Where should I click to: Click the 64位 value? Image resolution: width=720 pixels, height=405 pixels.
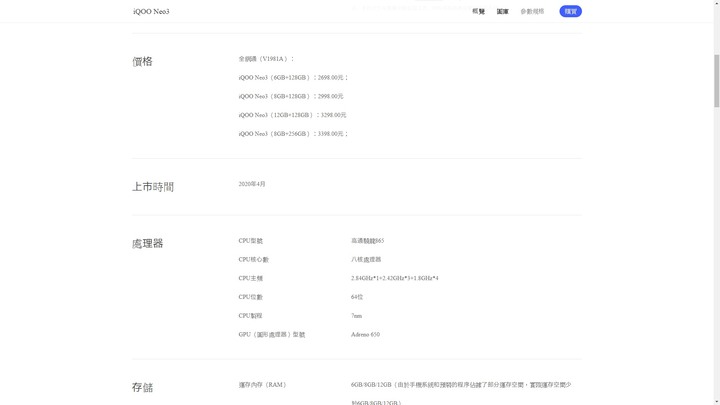click(357, 297)
